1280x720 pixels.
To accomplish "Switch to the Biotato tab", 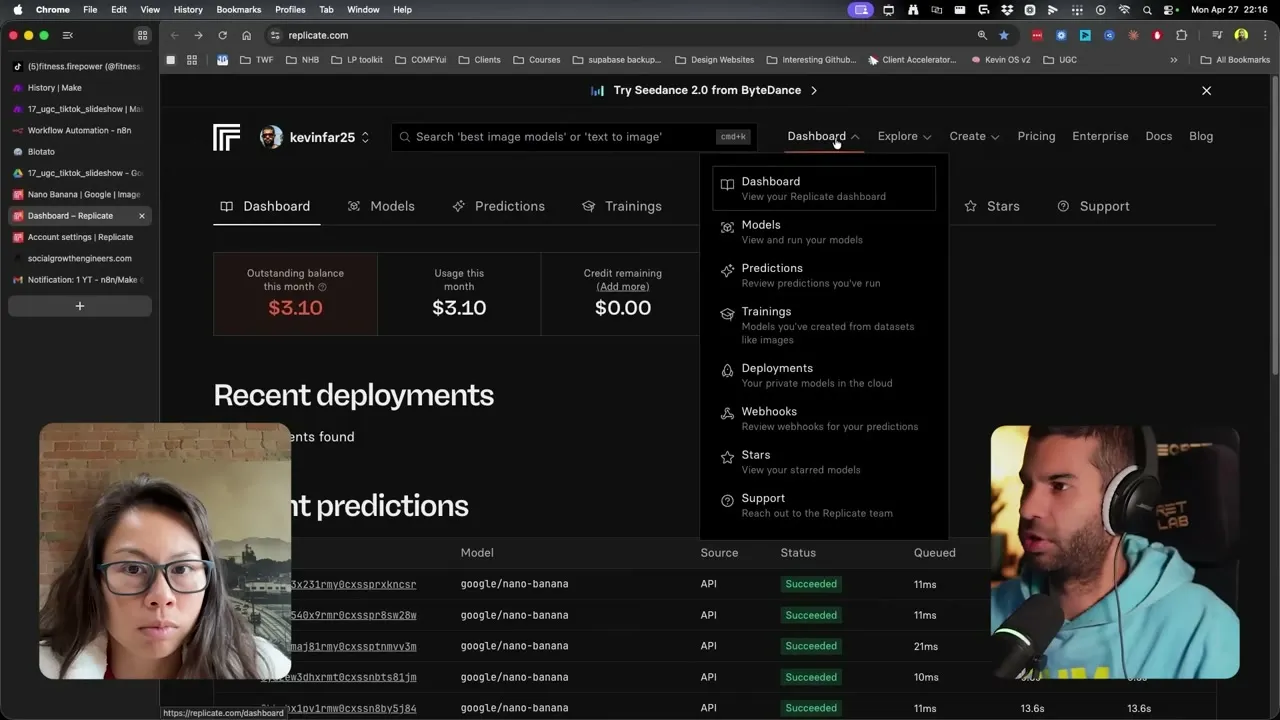I will [80, 152].
